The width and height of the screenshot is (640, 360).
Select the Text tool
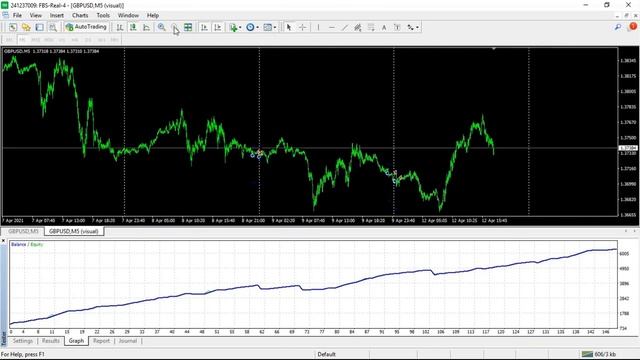click(384, 27)
